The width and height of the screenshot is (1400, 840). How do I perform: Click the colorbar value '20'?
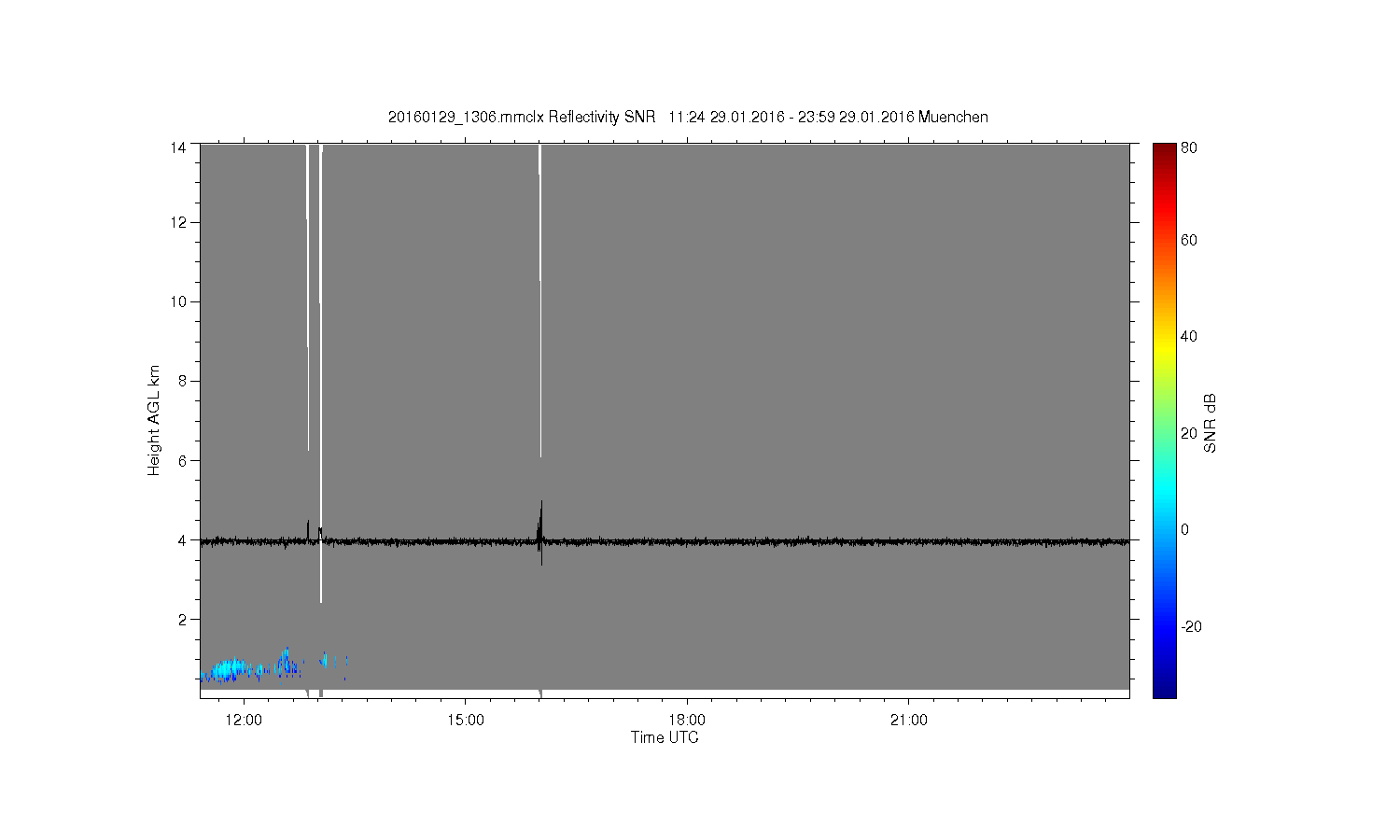[x=1189, y=433]
